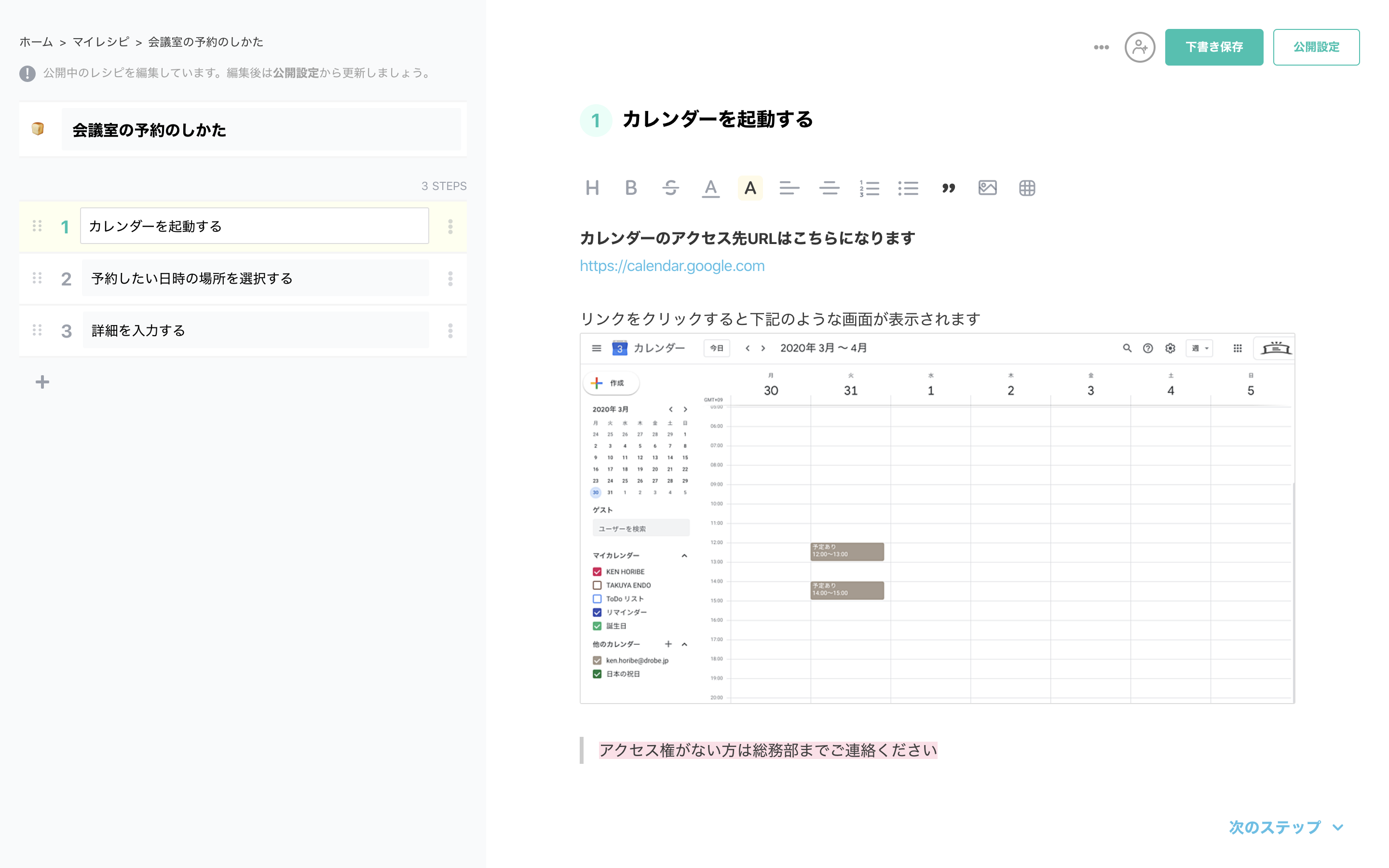This screenshot has height=868, width=1389.
Task: Insert a blockquote
Action: 948,188
